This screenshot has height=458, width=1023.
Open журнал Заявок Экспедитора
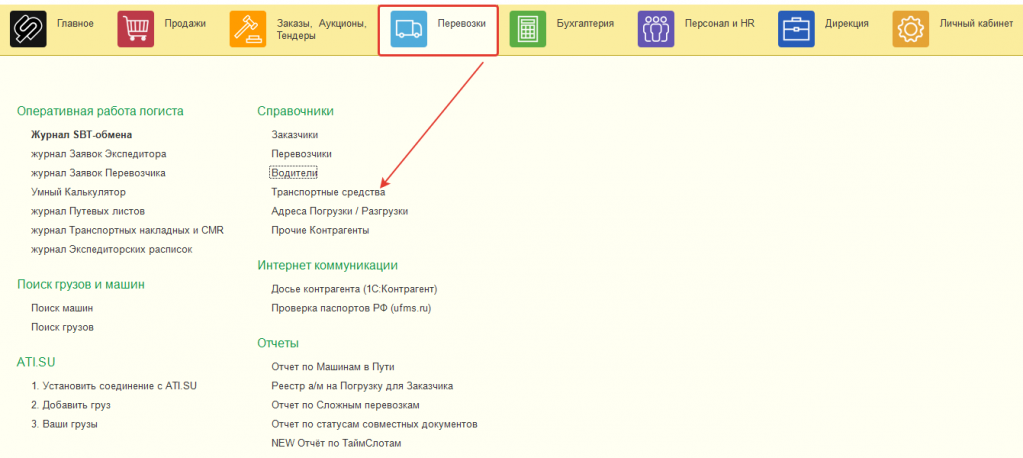(x=99, y=154)
